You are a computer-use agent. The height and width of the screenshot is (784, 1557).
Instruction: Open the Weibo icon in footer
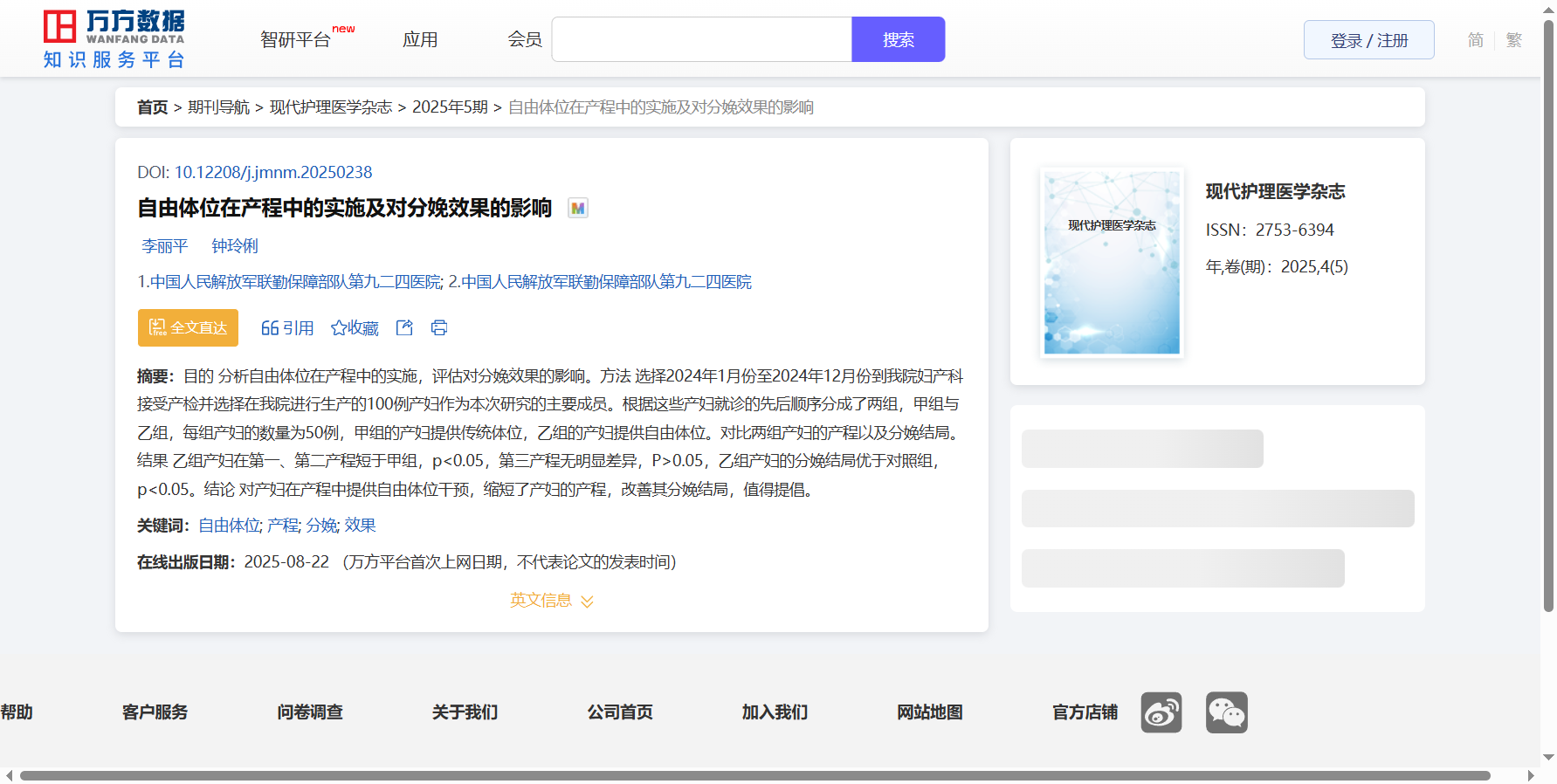1161,712
